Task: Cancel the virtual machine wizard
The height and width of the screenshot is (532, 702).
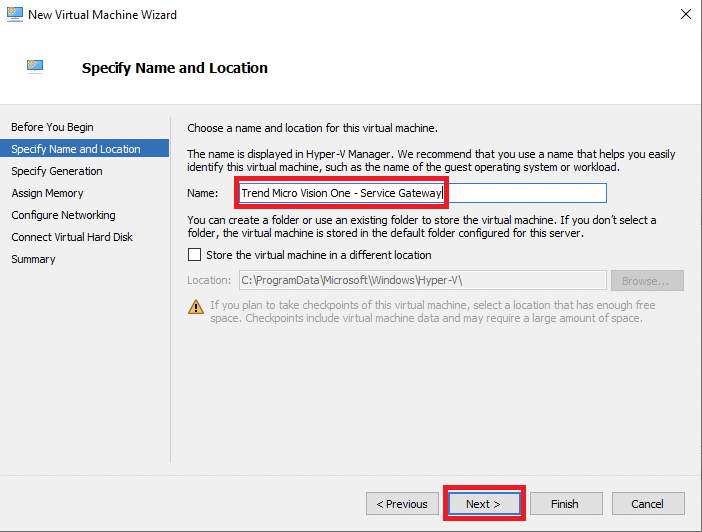Action: (648, 503)
